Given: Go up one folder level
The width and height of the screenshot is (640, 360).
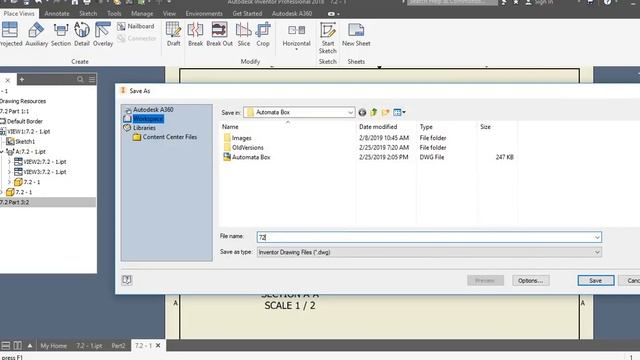Looking at the screenshot, I should tap(373, 112).
